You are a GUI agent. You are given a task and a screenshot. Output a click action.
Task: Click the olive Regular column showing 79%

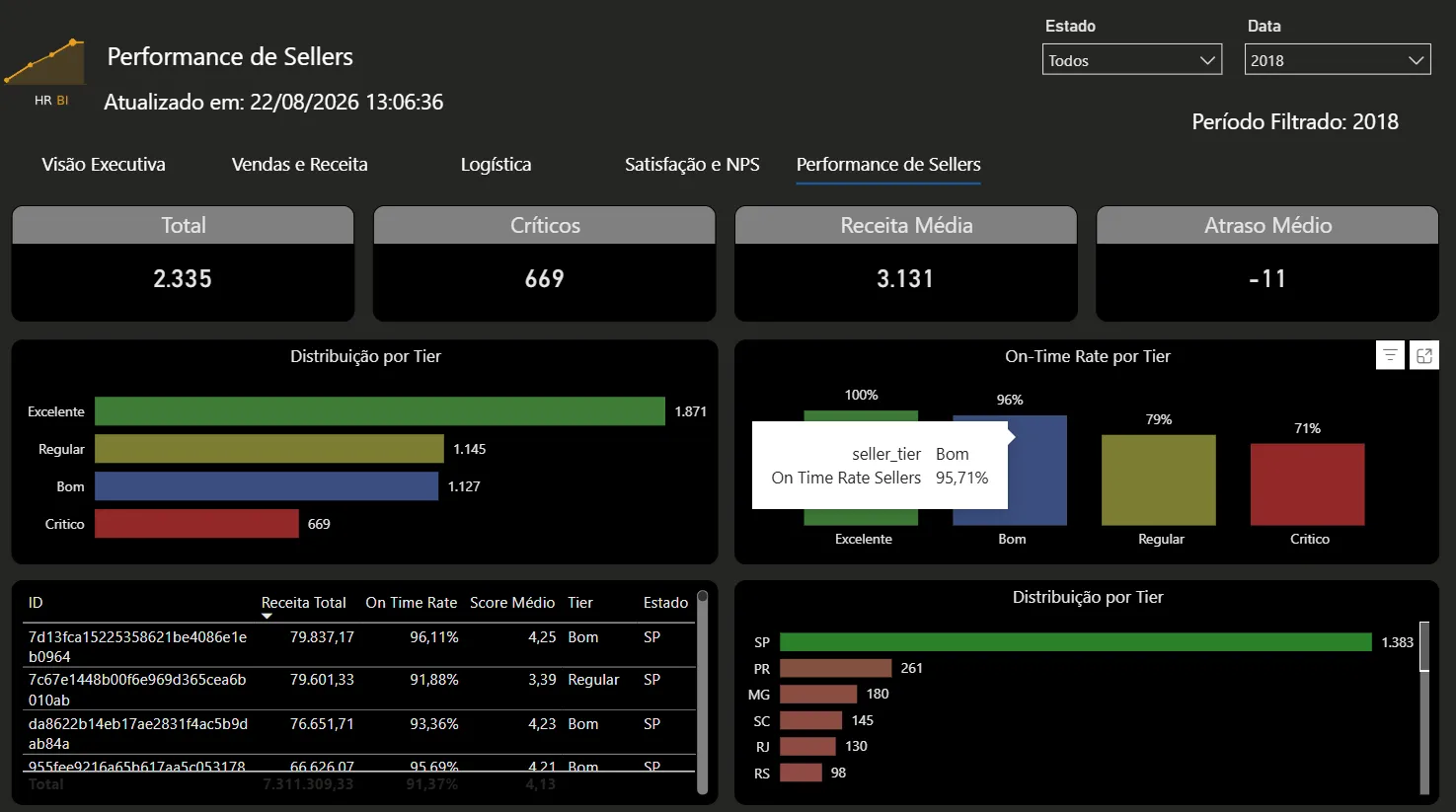pyautogui.click(x=1159, y=480)
